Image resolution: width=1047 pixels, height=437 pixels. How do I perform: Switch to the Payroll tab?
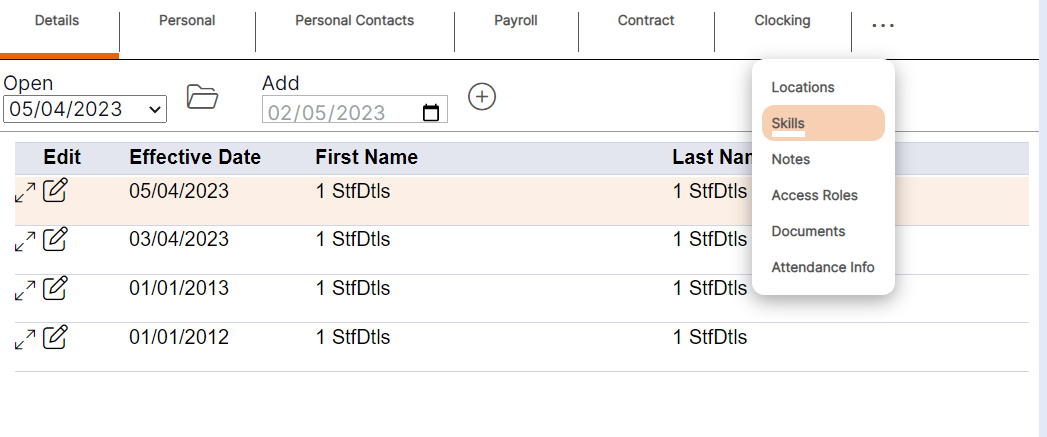coord(516,21)
